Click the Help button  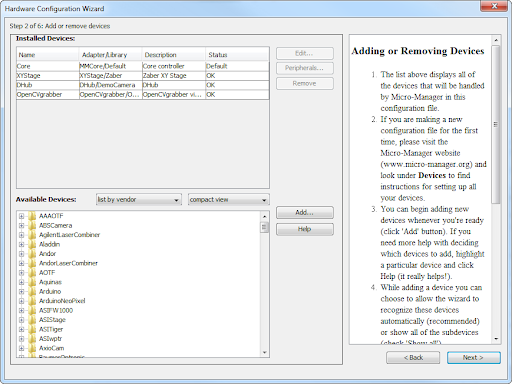[304, 229]
